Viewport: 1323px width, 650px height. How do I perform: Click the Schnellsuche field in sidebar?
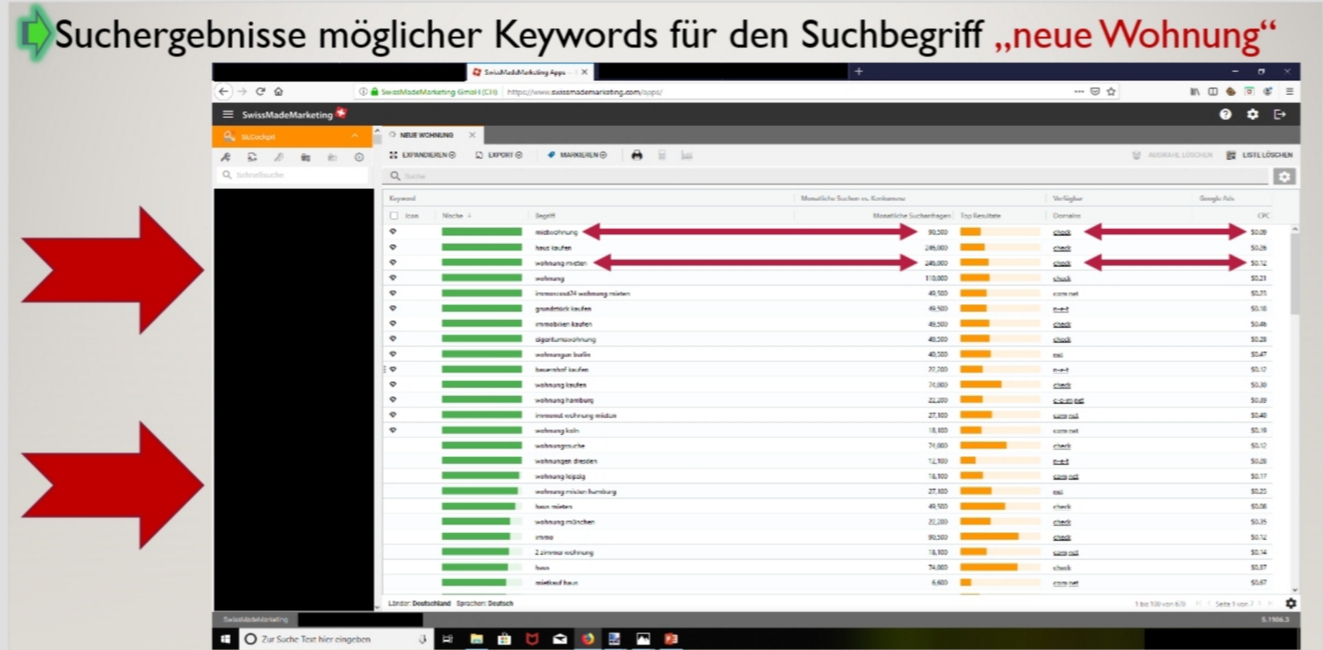tap(293, 175)
